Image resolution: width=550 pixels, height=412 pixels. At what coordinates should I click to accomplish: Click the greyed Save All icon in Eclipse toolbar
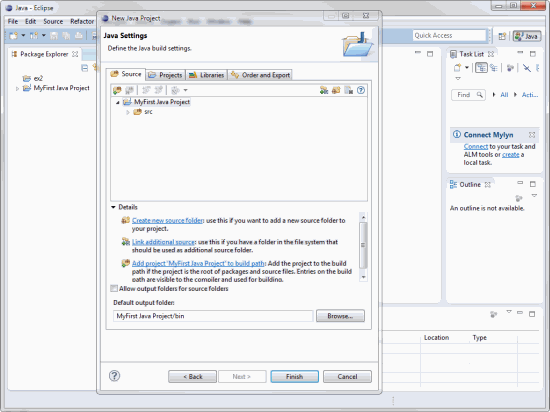click(x=66, y=35)
